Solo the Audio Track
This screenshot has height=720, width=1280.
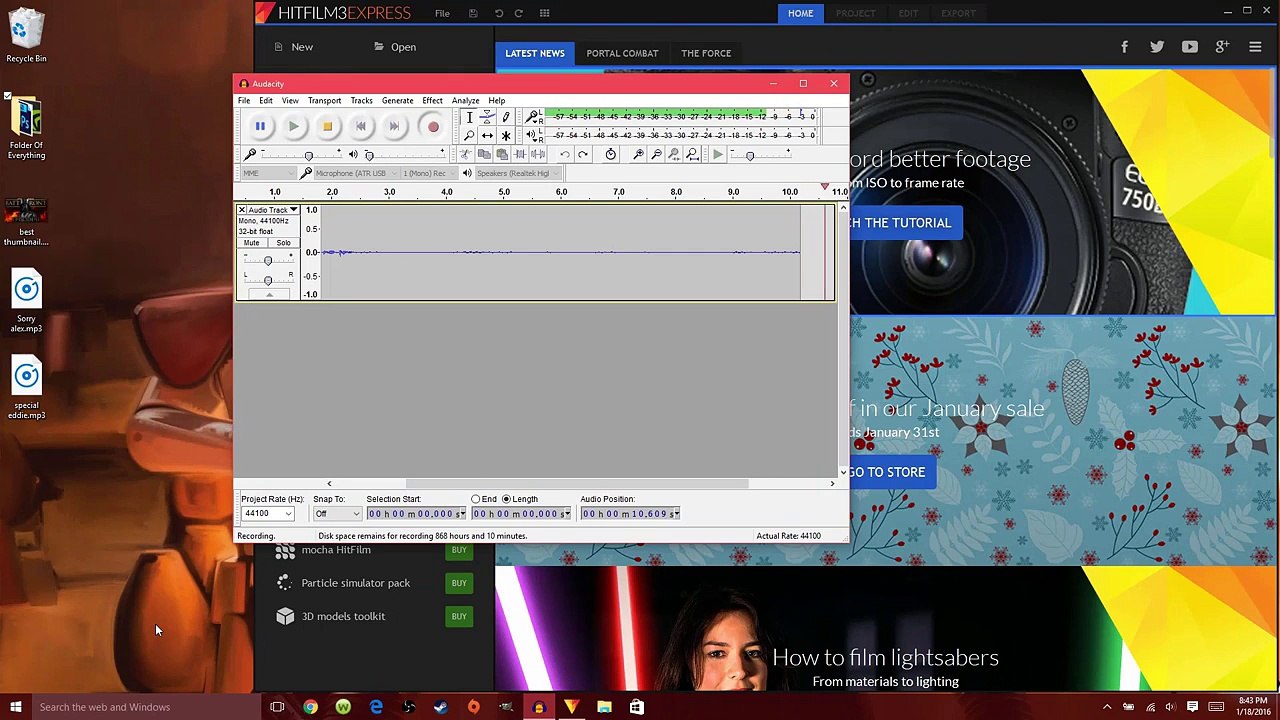(x=283, y=243)
